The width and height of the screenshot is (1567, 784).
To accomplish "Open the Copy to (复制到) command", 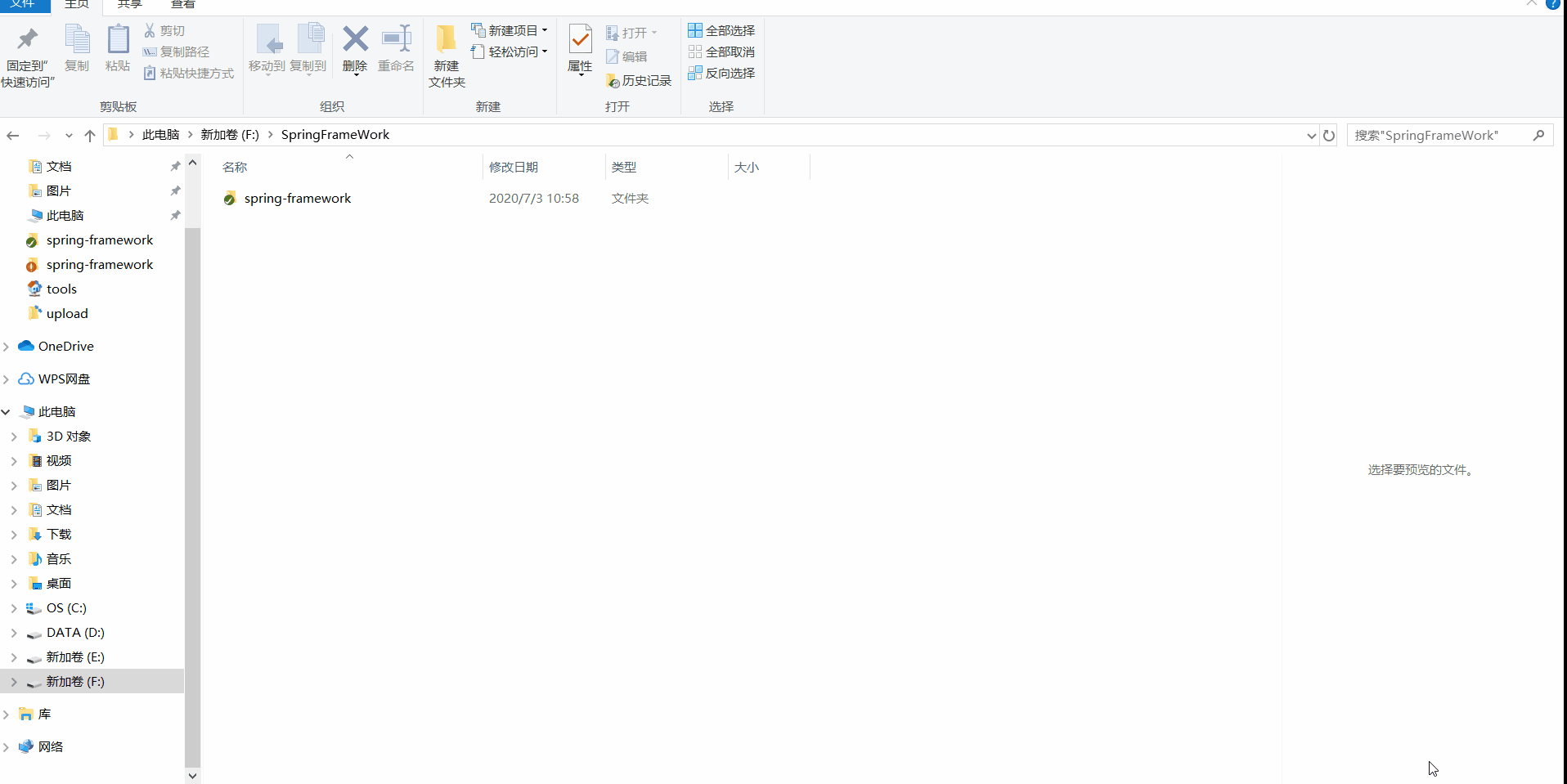I will point(308,49).
